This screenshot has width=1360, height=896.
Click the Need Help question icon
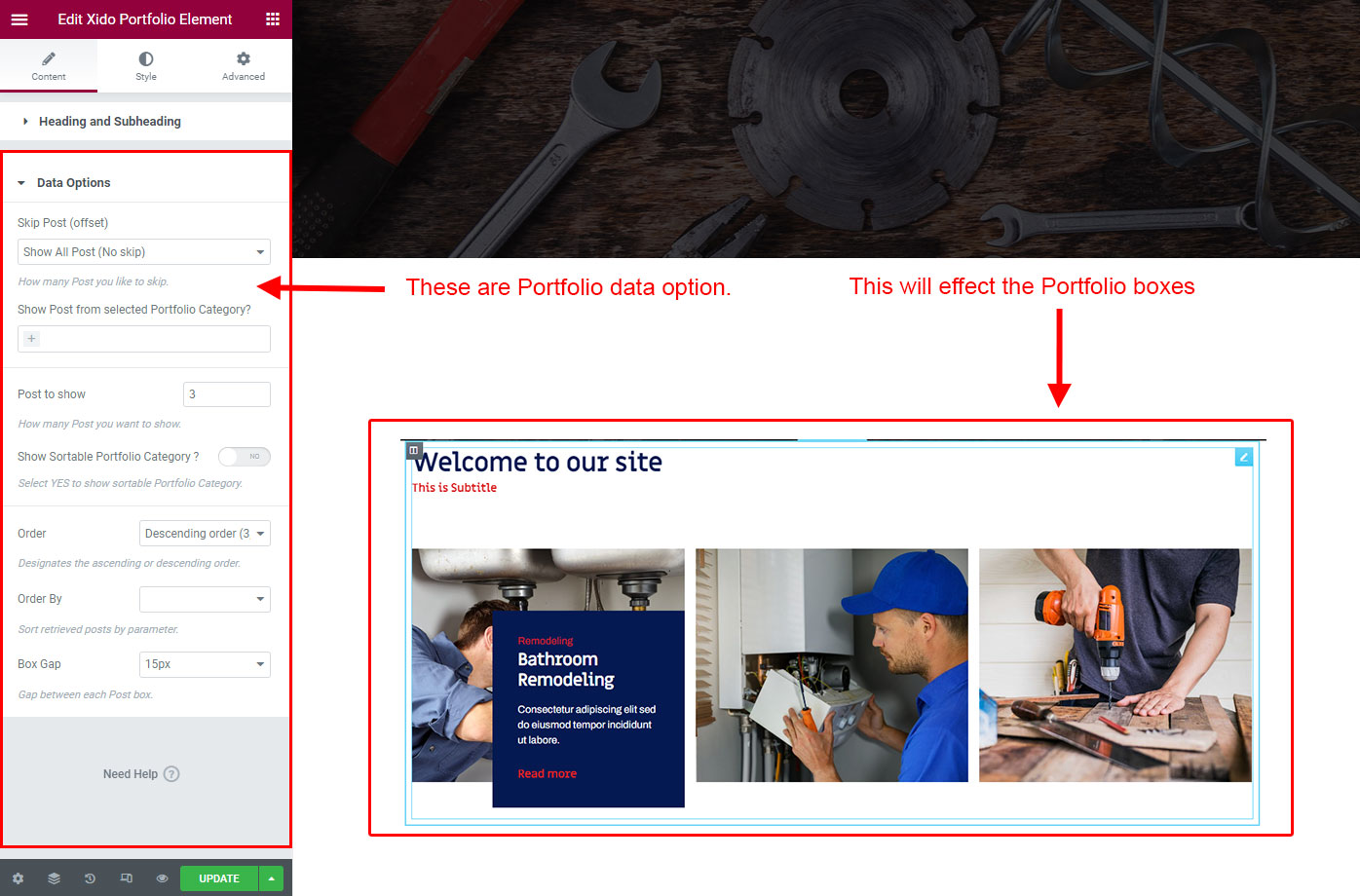tap(171, 774)
